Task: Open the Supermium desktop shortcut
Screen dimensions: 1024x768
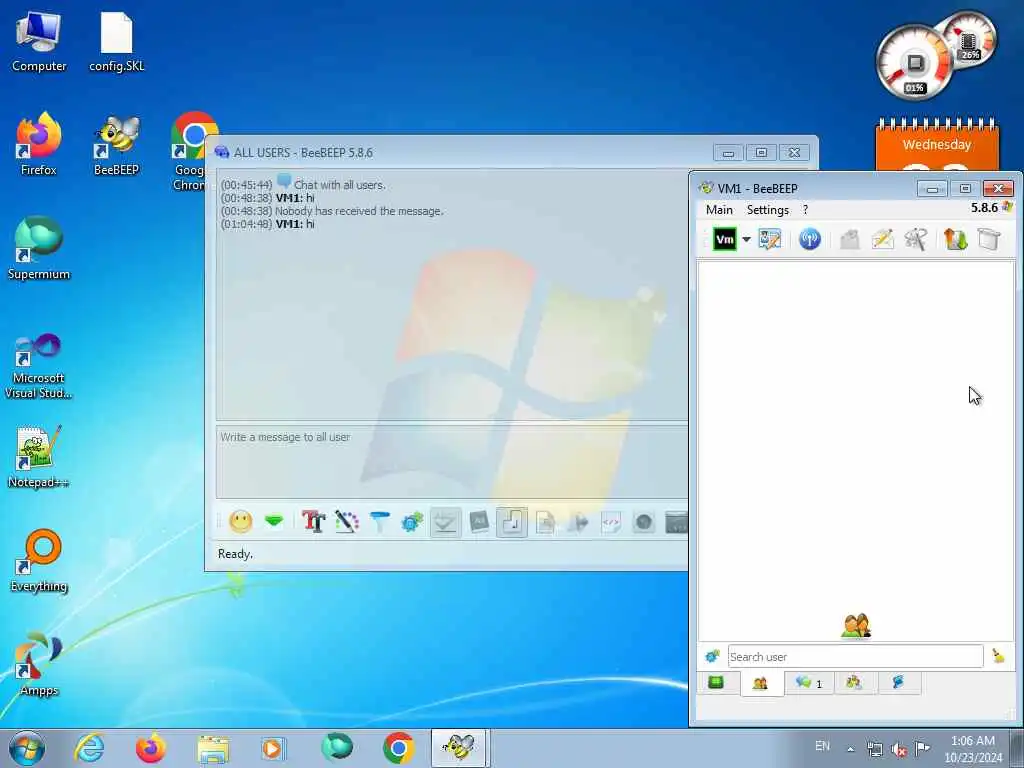Action: pos(39,249)
